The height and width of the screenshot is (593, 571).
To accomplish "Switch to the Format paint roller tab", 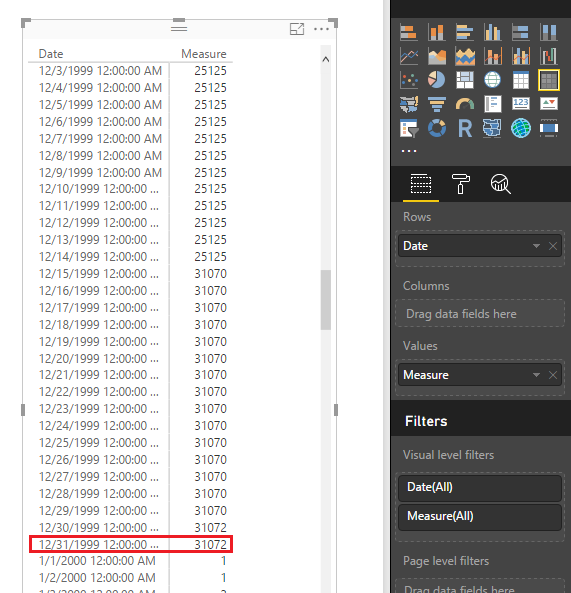I will pyautogui.click(x=461, y=184).
